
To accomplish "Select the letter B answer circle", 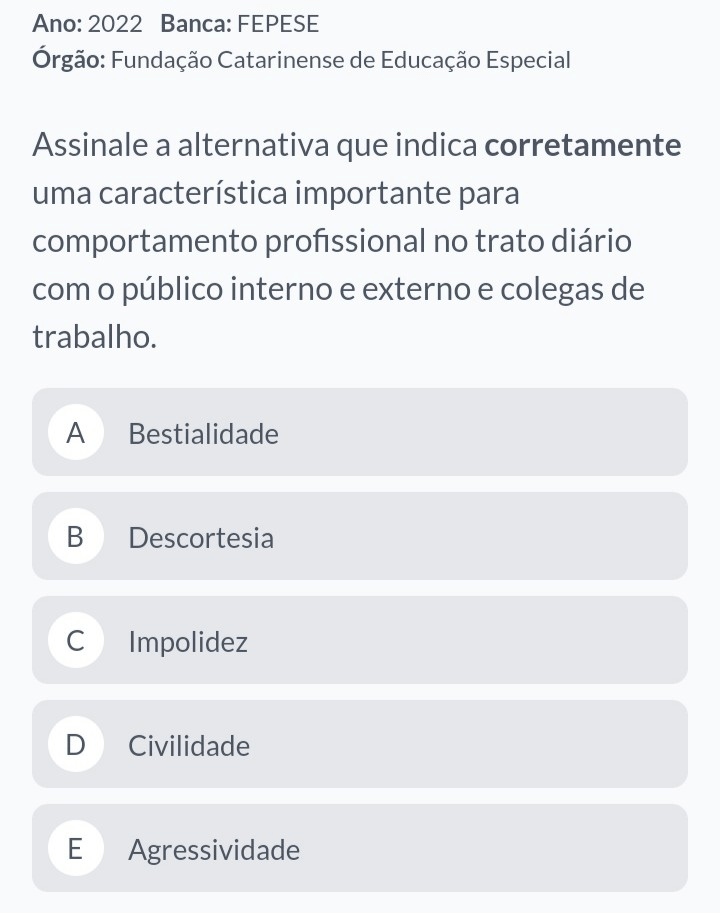I will (75, 537).
